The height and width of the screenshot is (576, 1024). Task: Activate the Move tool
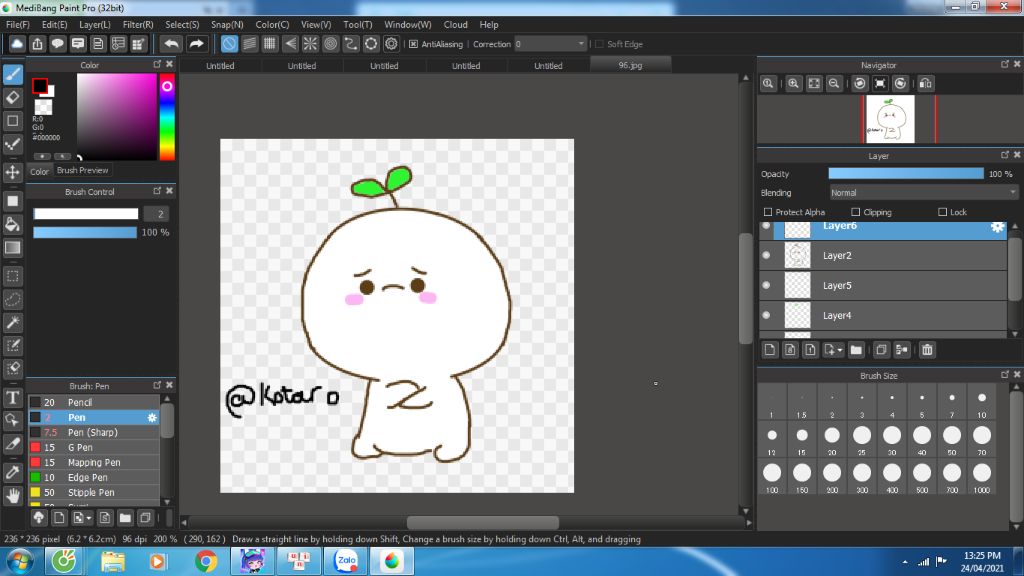pos(13,172)
